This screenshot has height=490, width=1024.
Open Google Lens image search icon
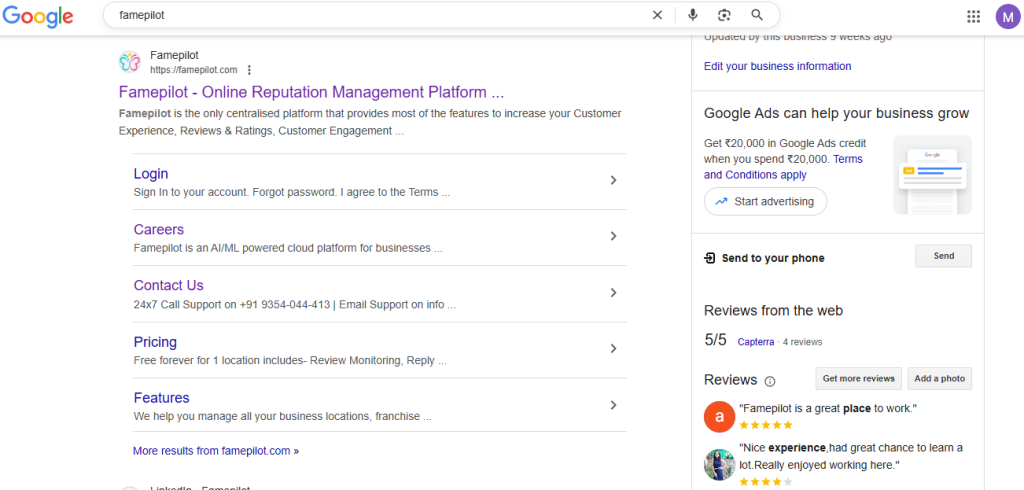[x=724, y=15]
